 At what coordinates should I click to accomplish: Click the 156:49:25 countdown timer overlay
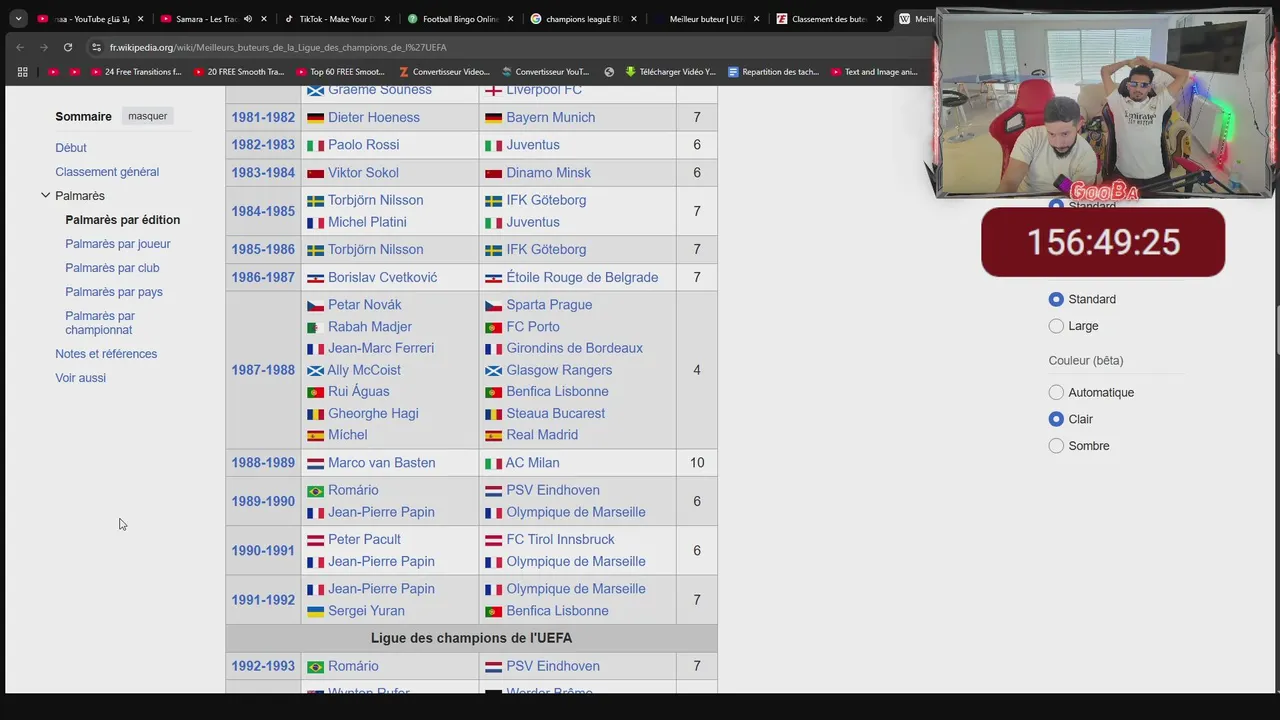[x=1103, y=242]
